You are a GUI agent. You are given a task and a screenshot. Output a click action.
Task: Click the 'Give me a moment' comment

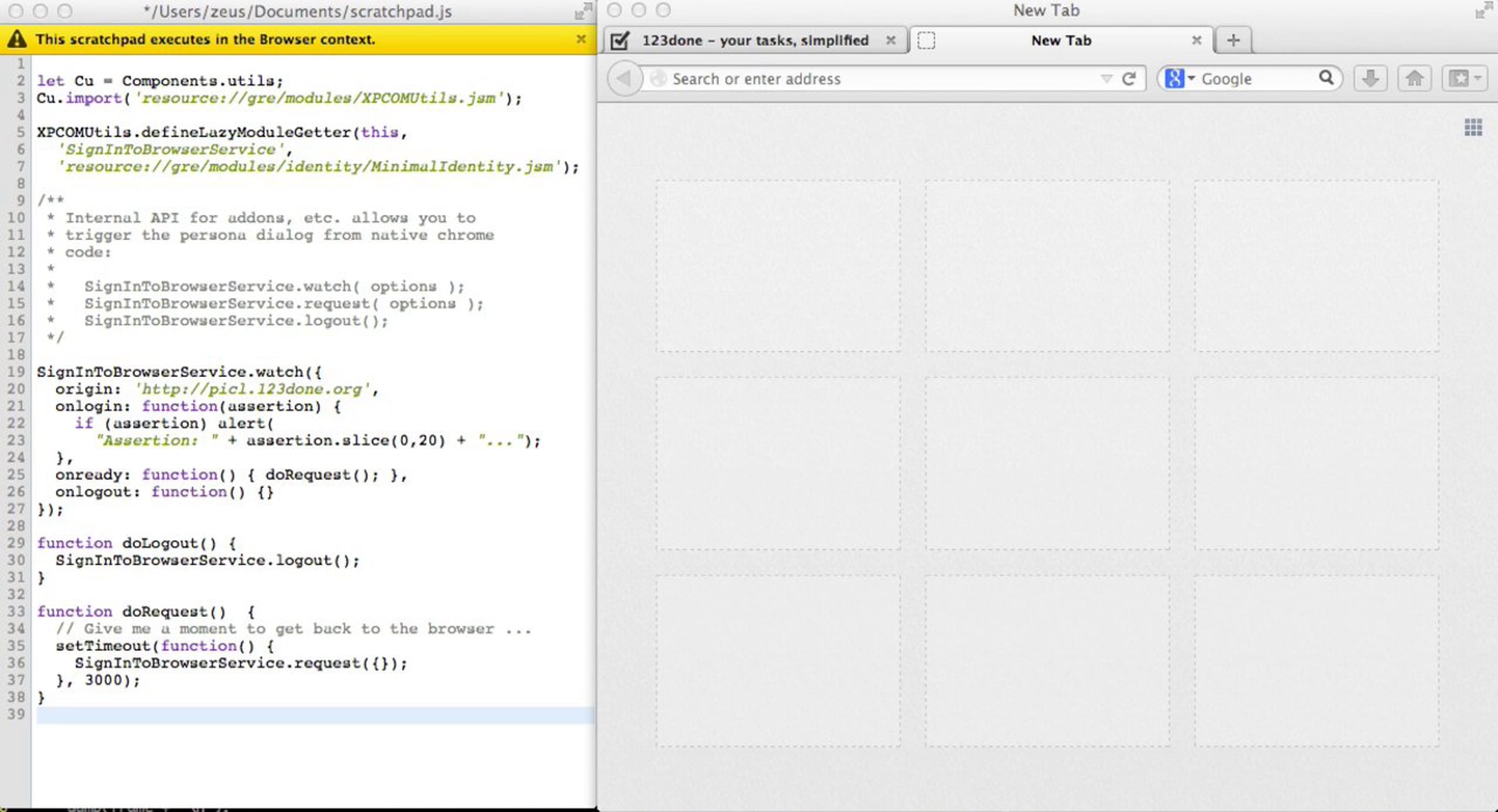(x=293, y=629)
